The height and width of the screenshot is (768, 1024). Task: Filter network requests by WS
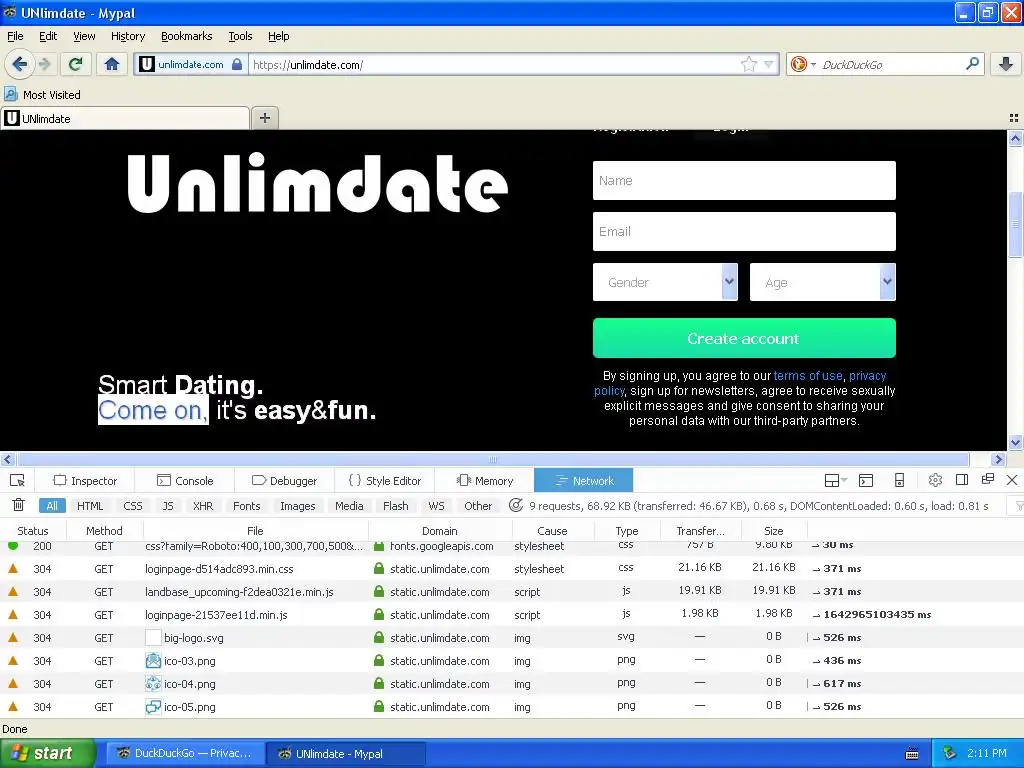(436, 505)
